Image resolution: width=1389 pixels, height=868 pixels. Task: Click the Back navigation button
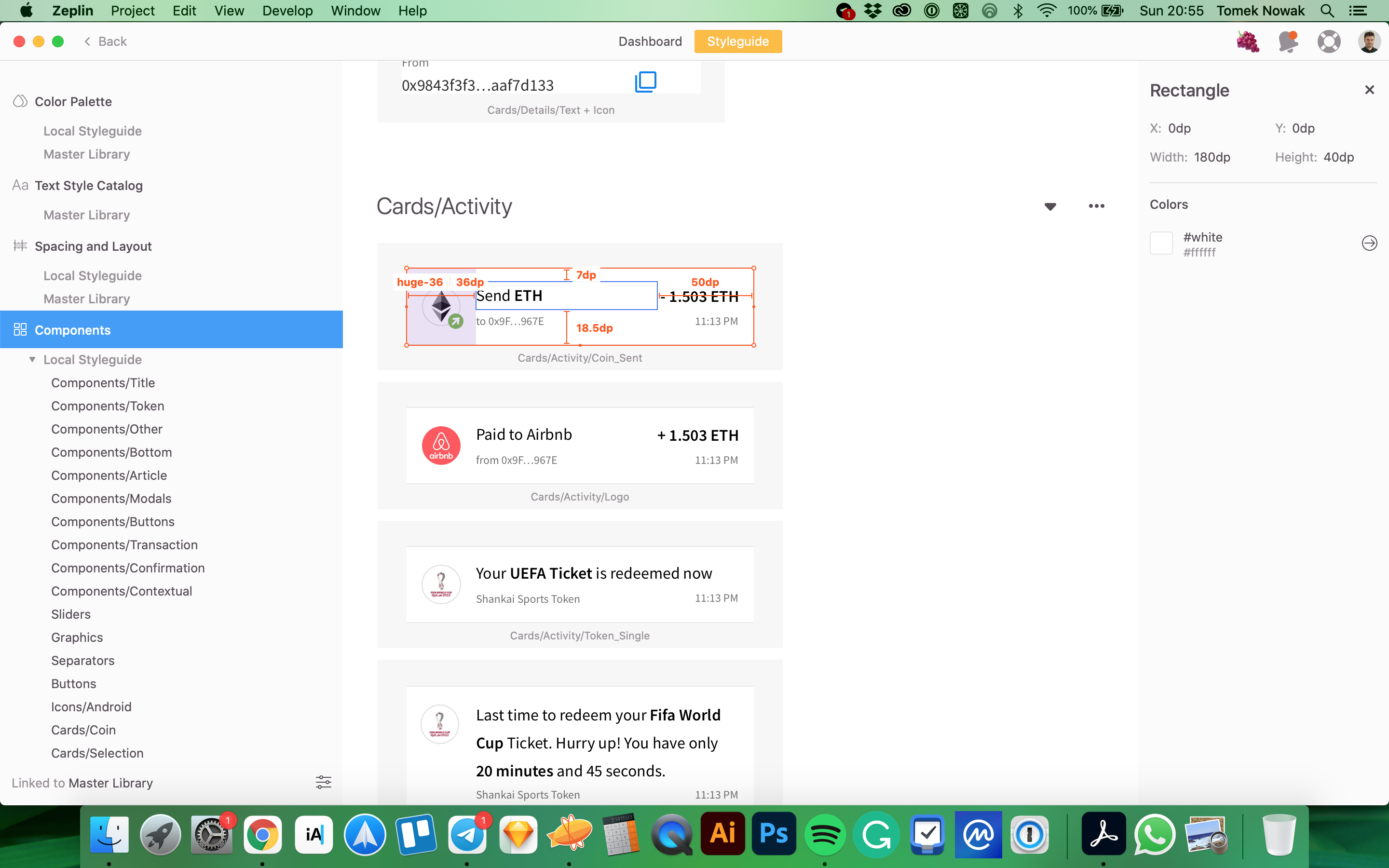[105, 41]
